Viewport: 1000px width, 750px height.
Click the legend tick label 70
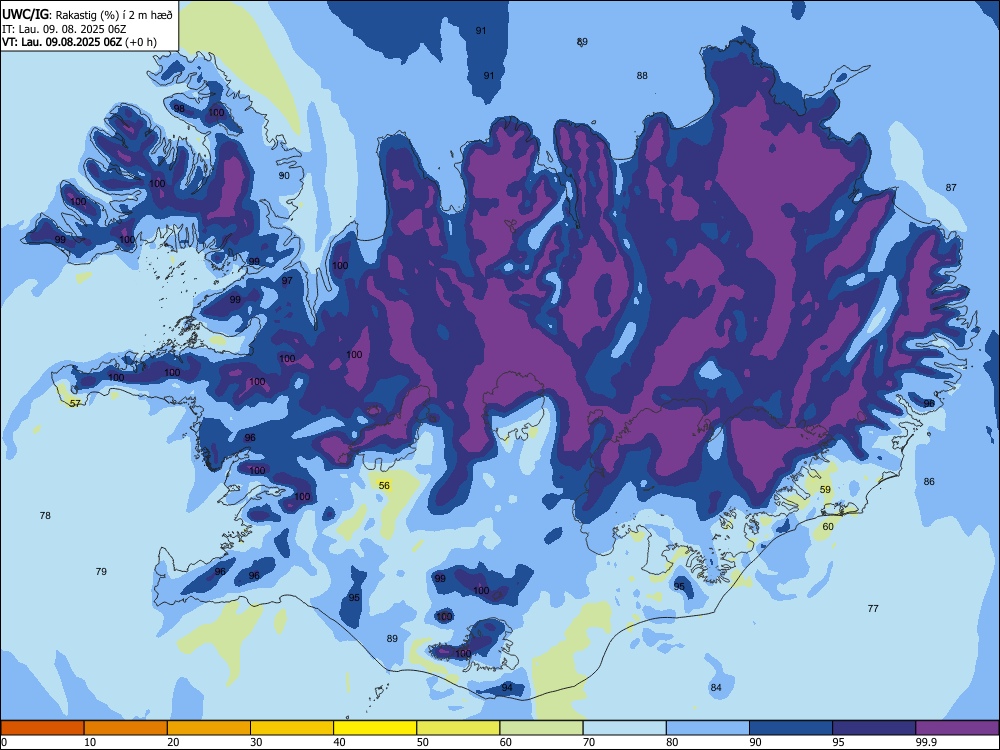tap(589, 742)
